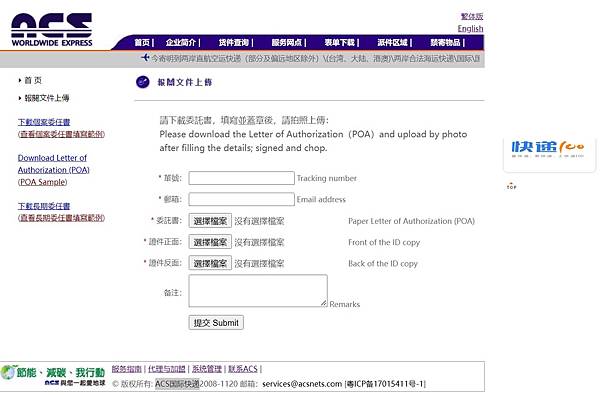Open footer link 系统管理
Viewport: 600px width, 397px height.
pos(207,369)
